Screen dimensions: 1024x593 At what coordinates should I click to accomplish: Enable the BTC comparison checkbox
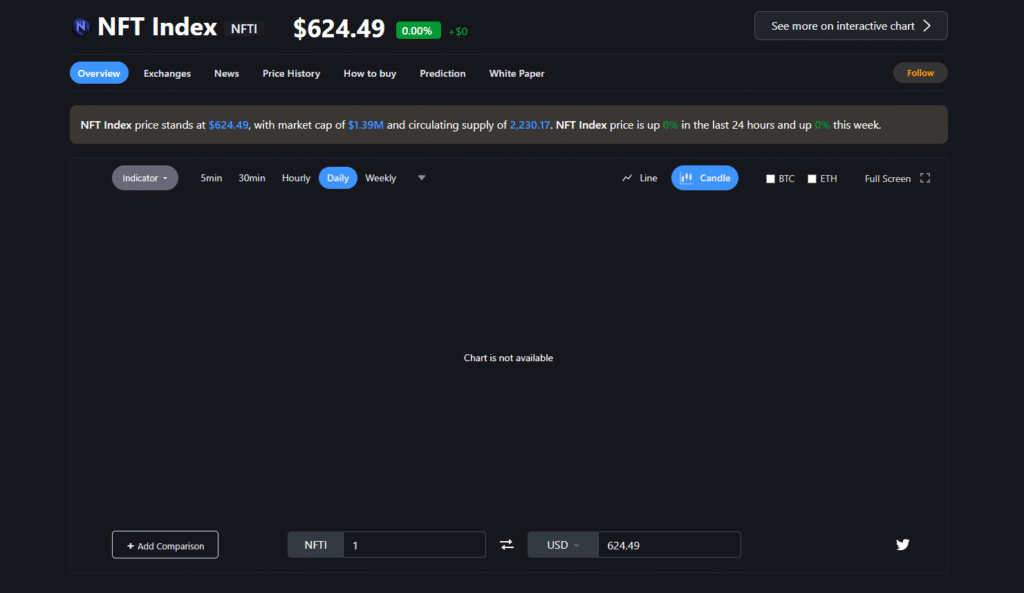click(771, 179)
